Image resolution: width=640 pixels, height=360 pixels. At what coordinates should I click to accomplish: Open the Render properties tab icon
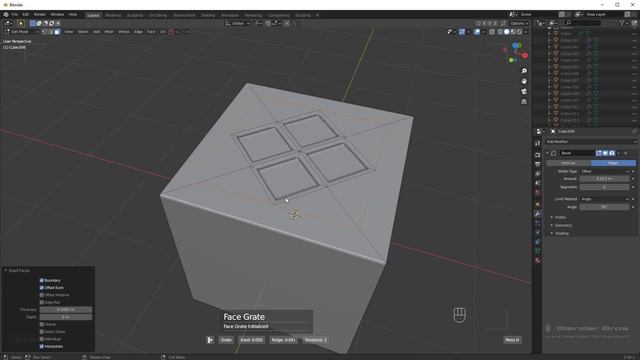tap(538, 155)
